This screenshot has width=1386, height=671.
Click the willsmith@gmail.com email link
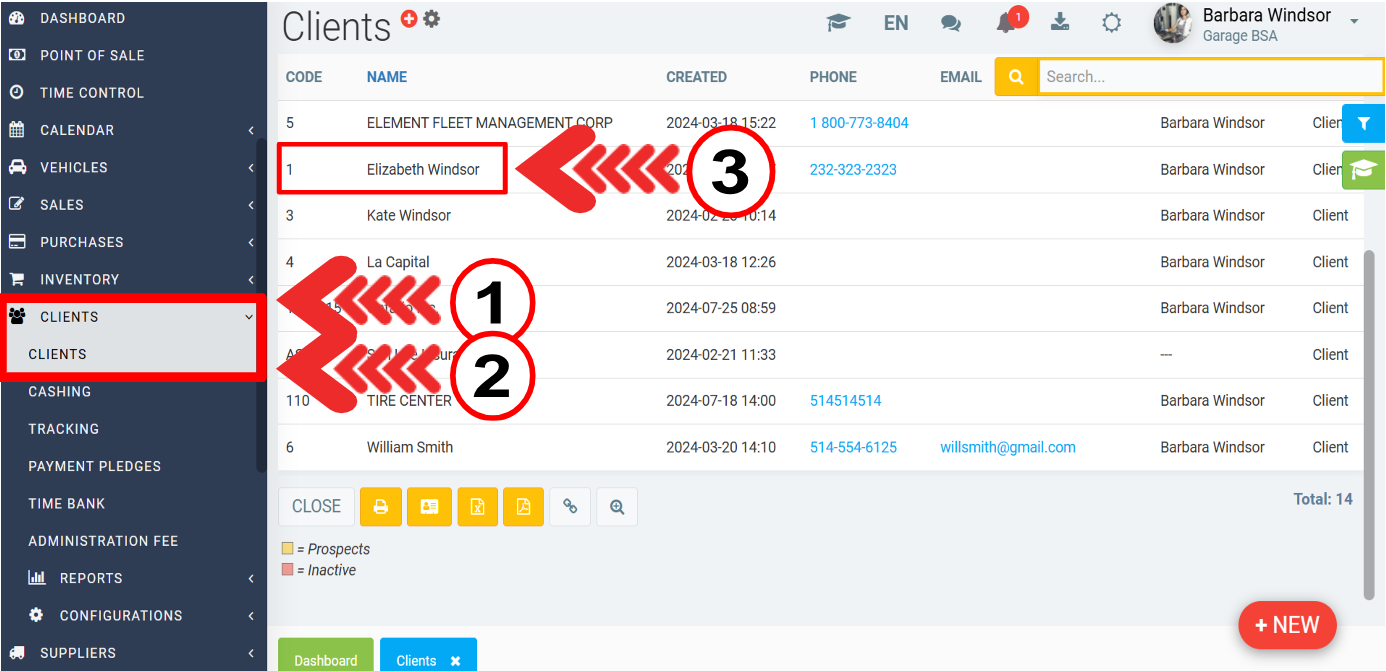point(1008,447)
